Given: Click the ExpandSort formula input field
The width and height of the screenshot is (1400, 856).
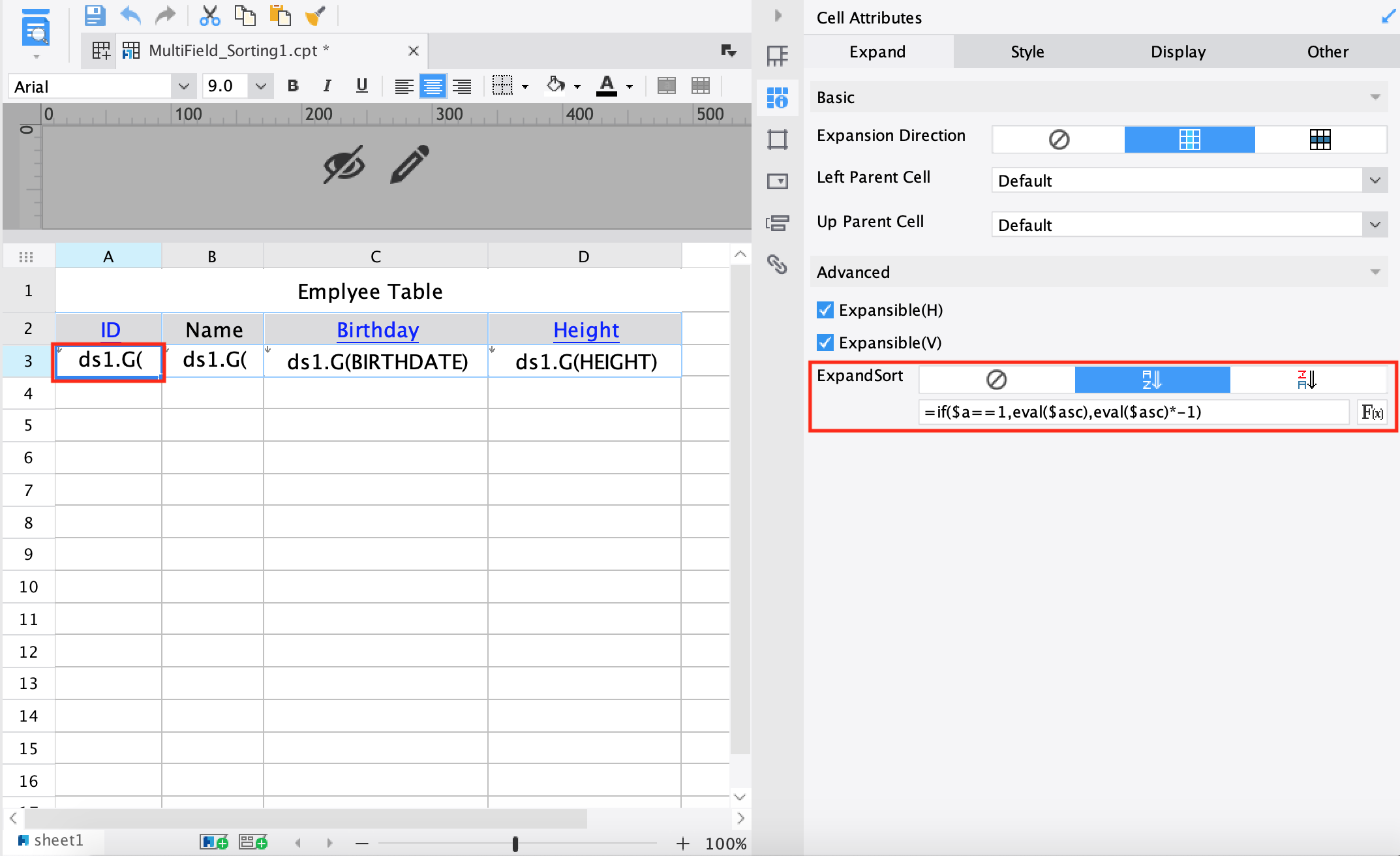Looking at the screenshot, I should tap(1133, 412).
